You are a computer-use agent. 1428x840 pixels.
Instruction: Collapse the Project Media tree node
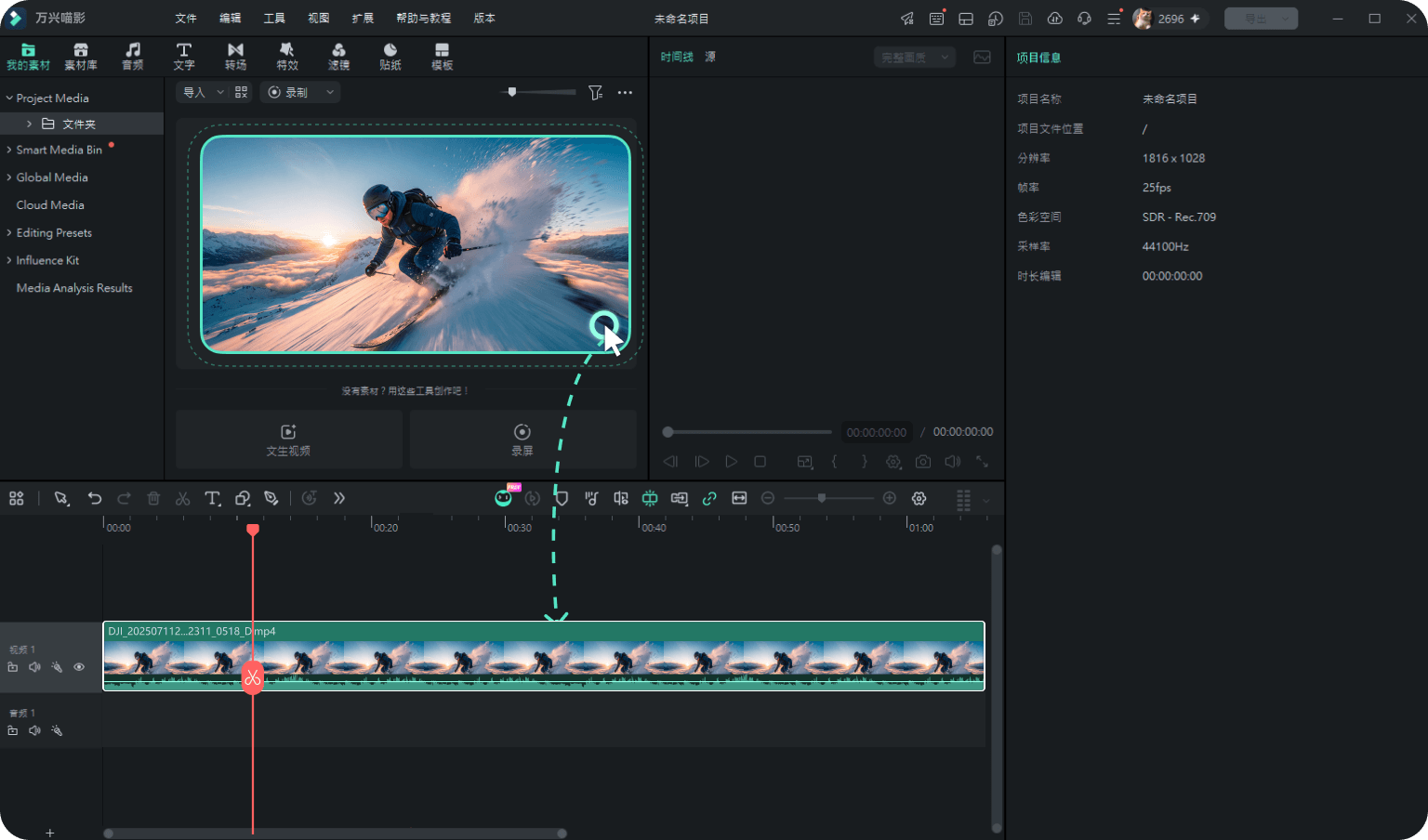coord(9,98)
